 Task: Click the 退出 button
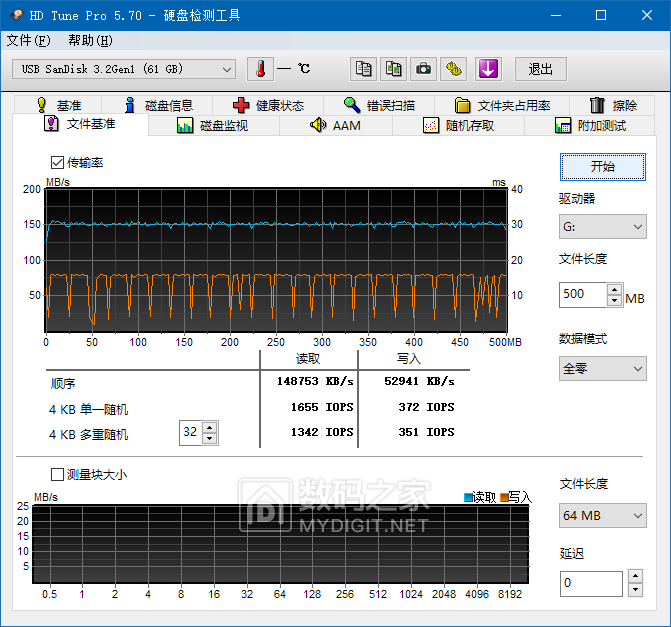[x=541, y=69]
